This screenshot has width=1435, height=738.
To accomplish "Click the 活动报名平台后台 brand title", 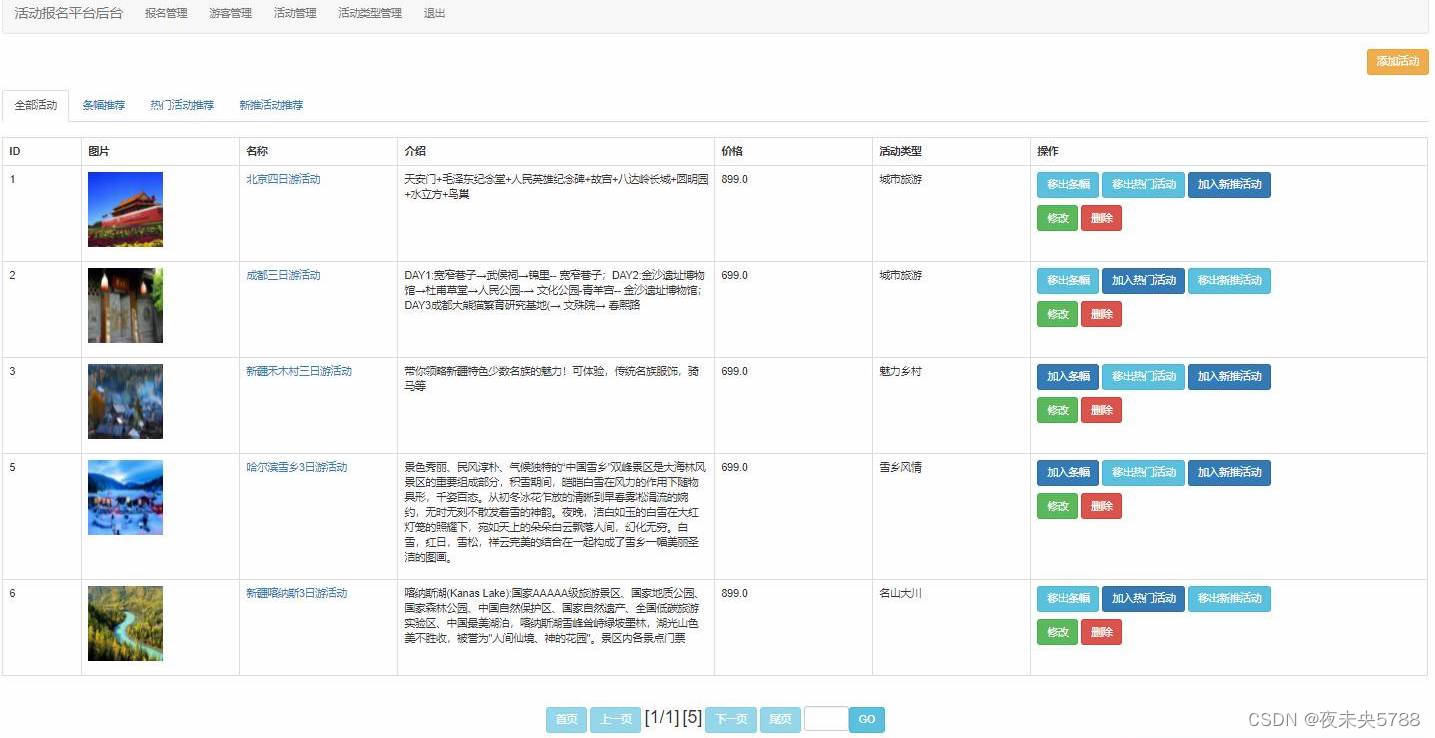I will pos(69,14).
